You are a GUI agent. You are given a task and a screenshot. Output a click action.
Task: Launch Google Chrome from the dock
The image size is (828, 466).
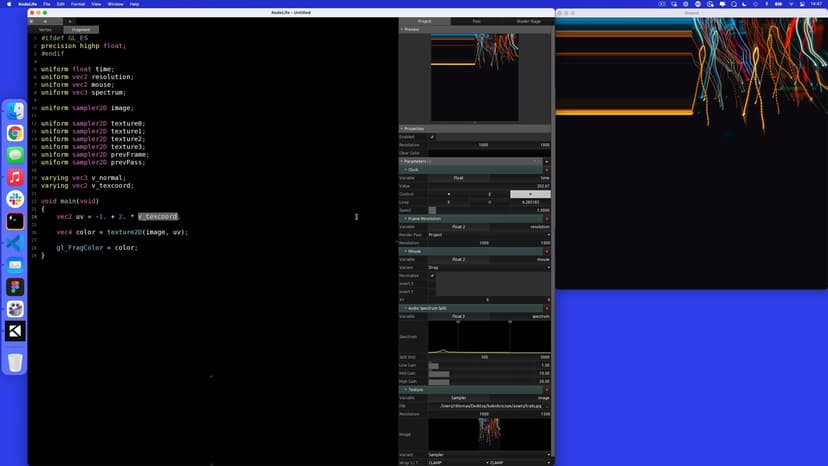tap(15, 133)
